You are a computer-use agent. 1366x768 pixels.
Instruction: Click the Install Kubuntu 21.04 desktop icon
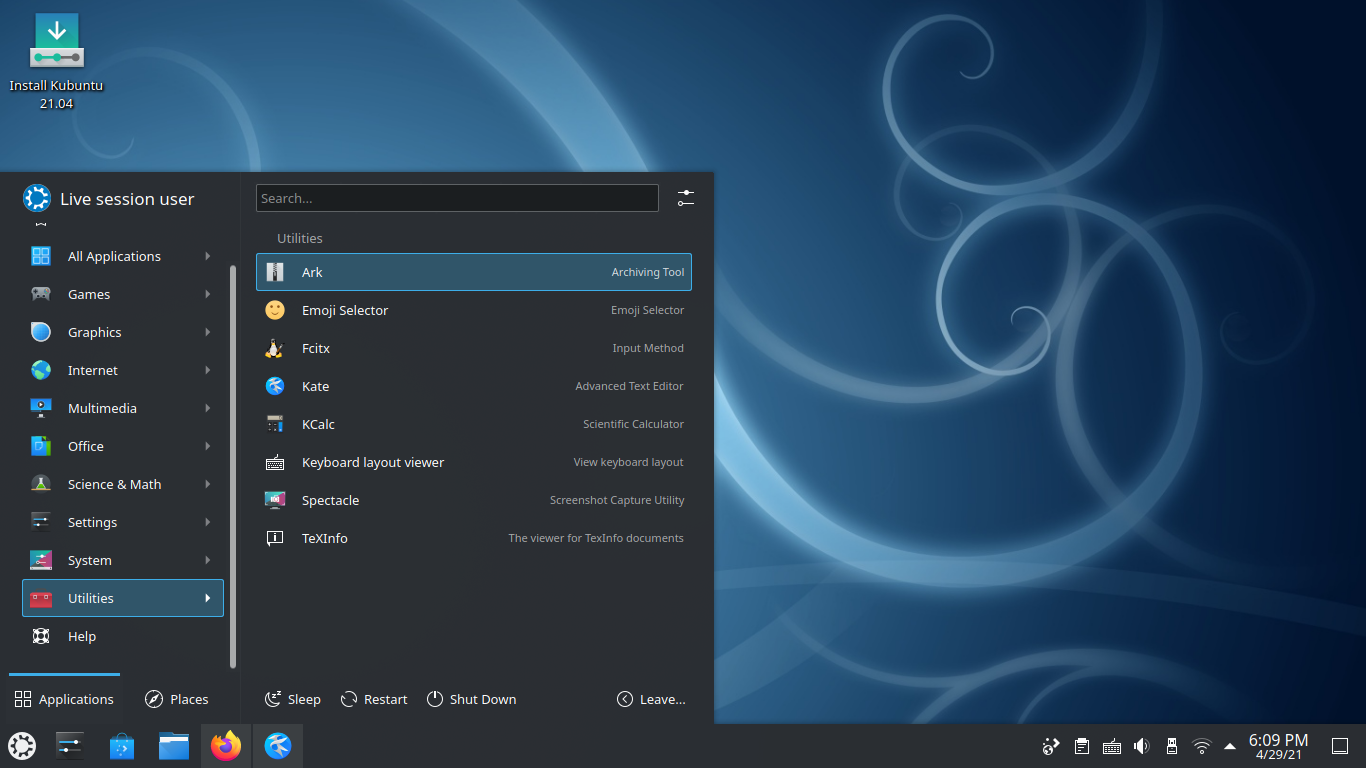click(x=56, y=61)
